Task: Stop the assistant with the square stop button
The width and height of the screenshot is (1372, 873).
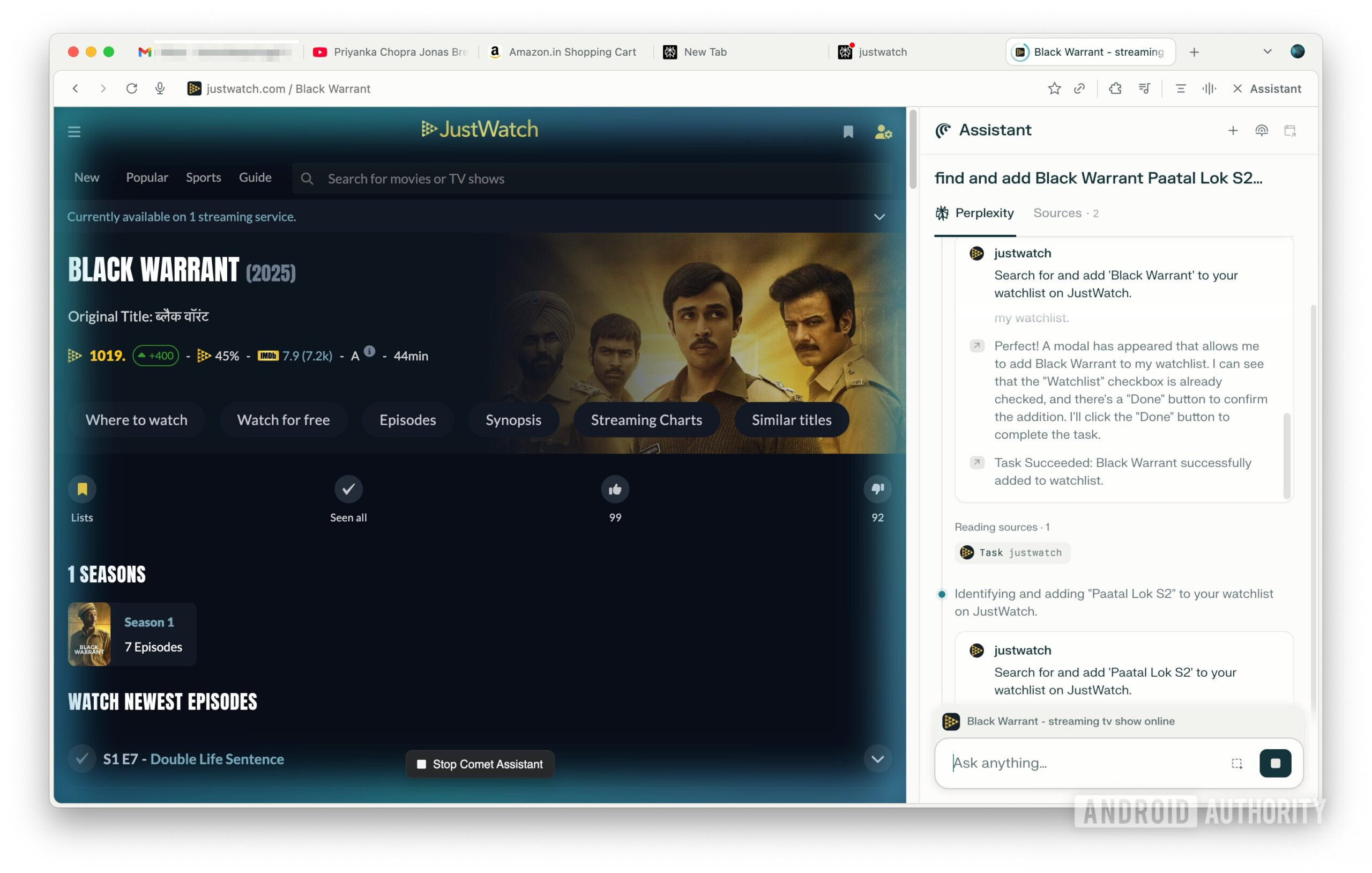Action: pos(1275,763)
